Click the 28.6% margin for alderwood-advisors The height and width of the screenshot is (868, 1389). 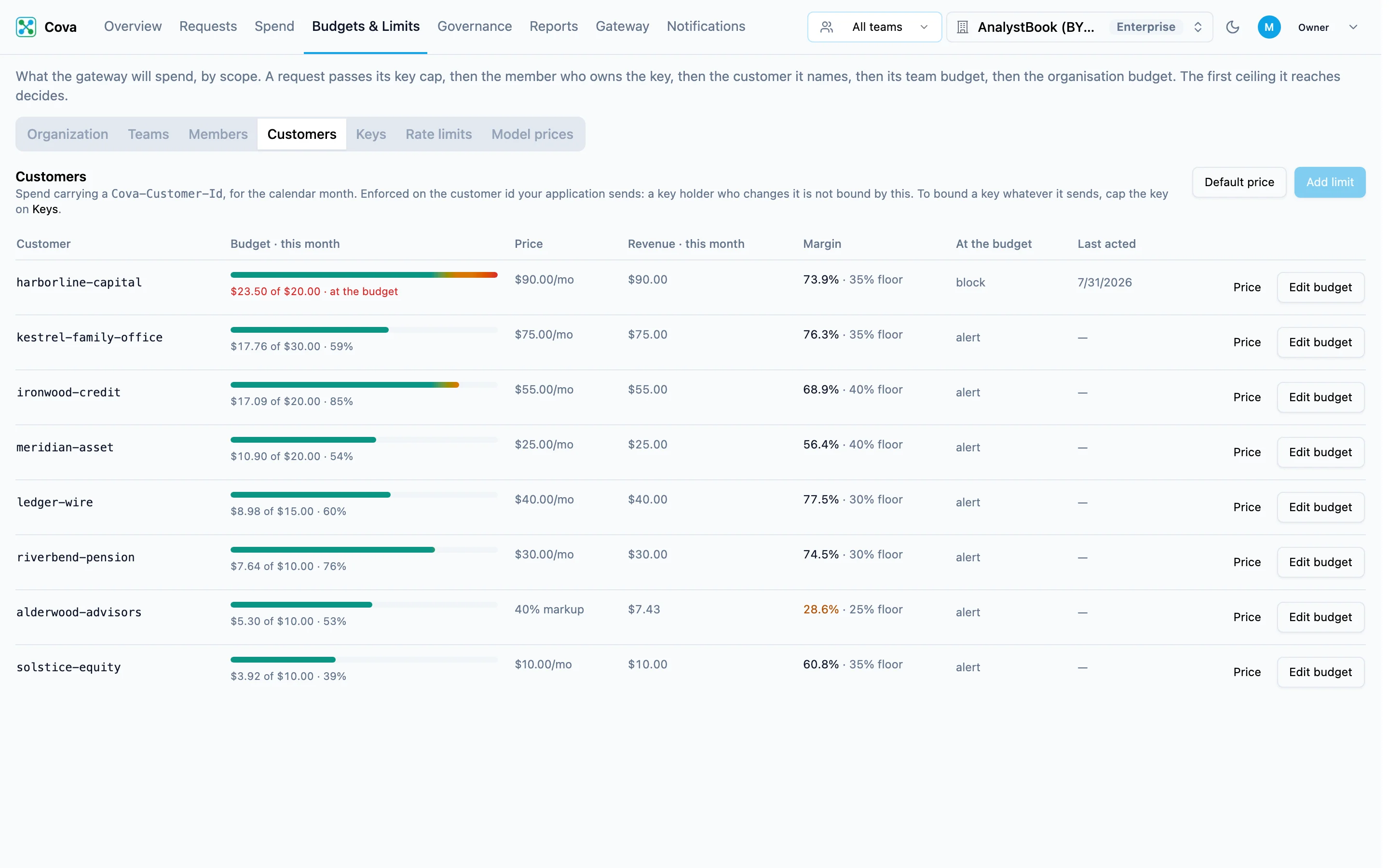click(x=821, y=610)
